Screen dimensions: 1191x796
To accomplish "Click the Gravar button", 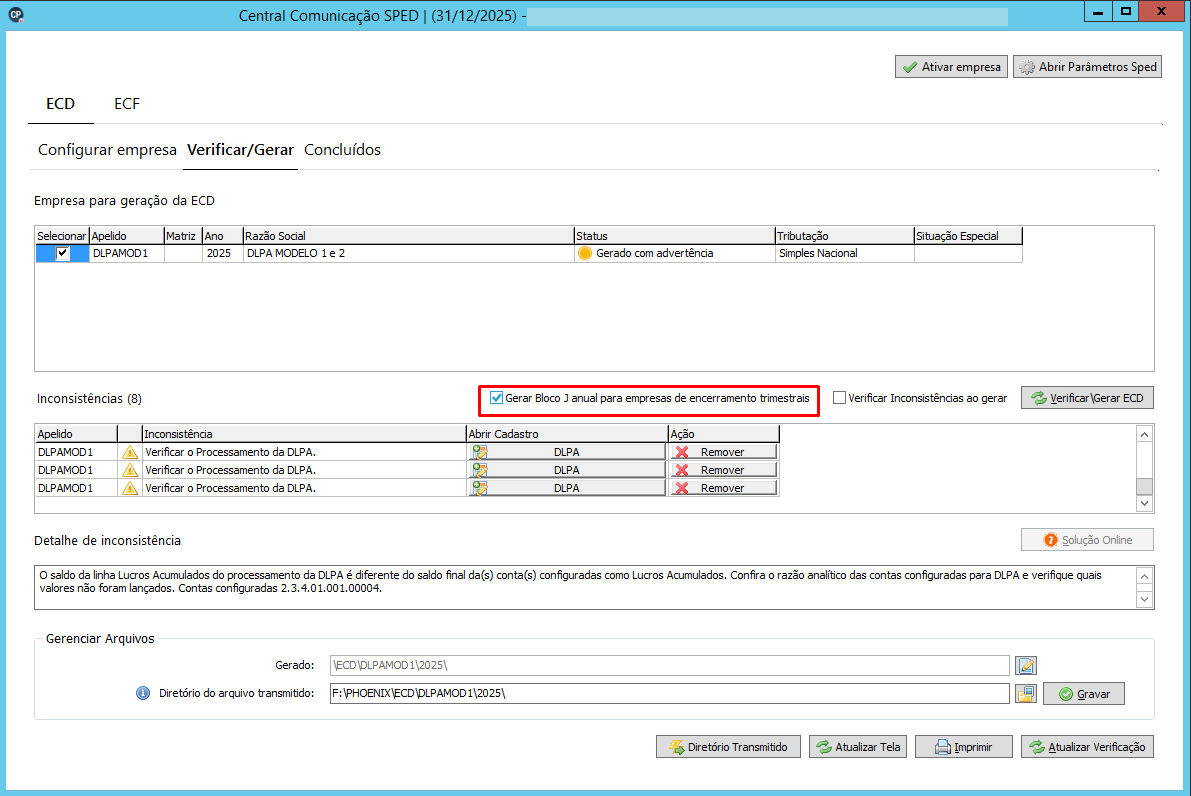I will [1083, 693].
